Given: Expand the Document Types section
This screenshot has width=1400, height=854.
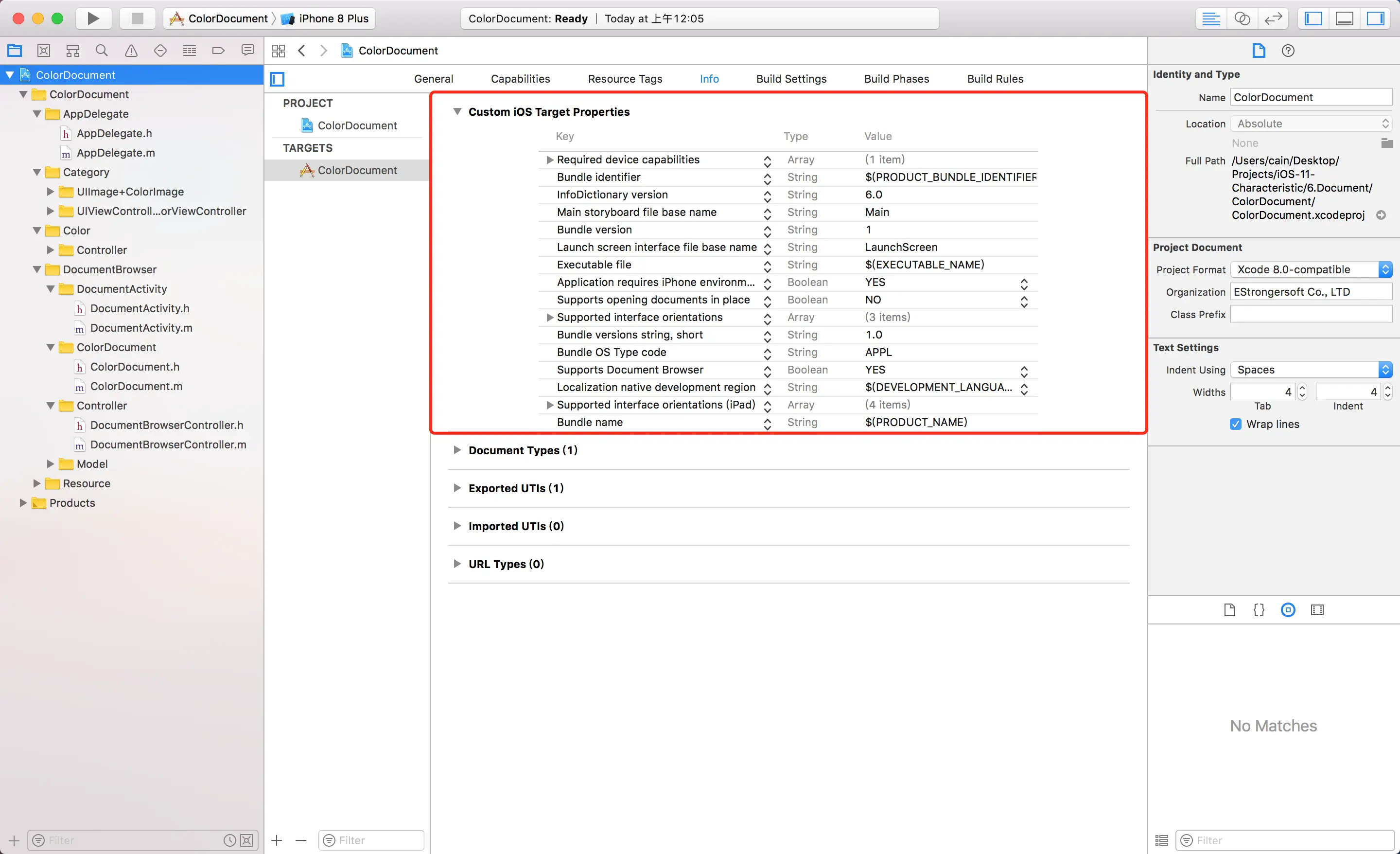Looking at the screenshot, I should pyautogui.click(x=457, y=450).
